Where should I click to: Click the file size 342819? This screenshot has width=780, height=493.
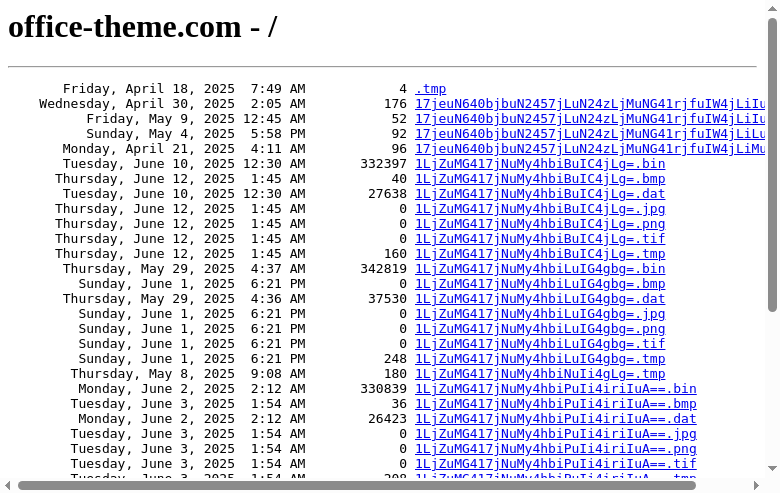point(384,269)
